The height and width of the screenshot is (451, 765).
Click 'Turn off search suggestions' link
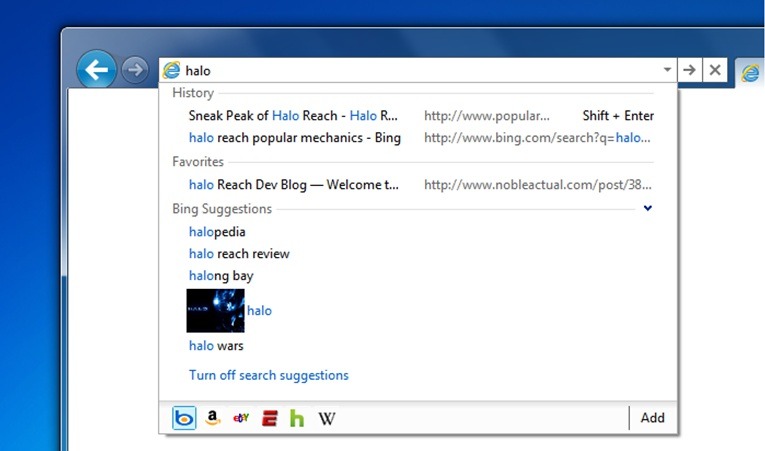[x=268, y=375]
